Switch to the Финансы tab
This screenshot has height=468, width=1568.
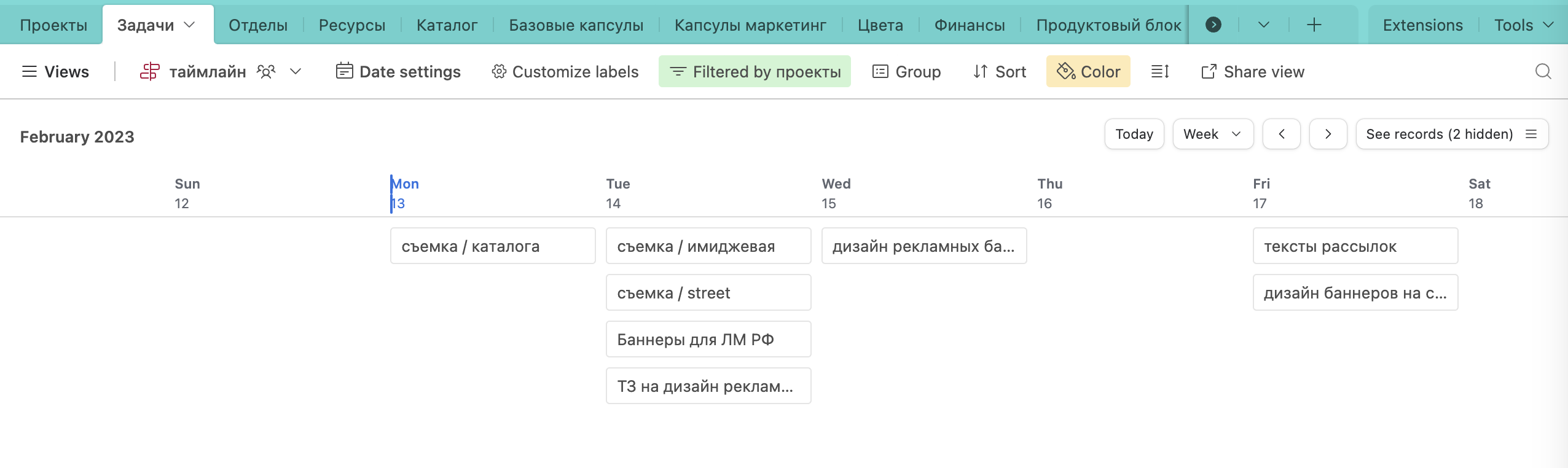tap(970, 25)
